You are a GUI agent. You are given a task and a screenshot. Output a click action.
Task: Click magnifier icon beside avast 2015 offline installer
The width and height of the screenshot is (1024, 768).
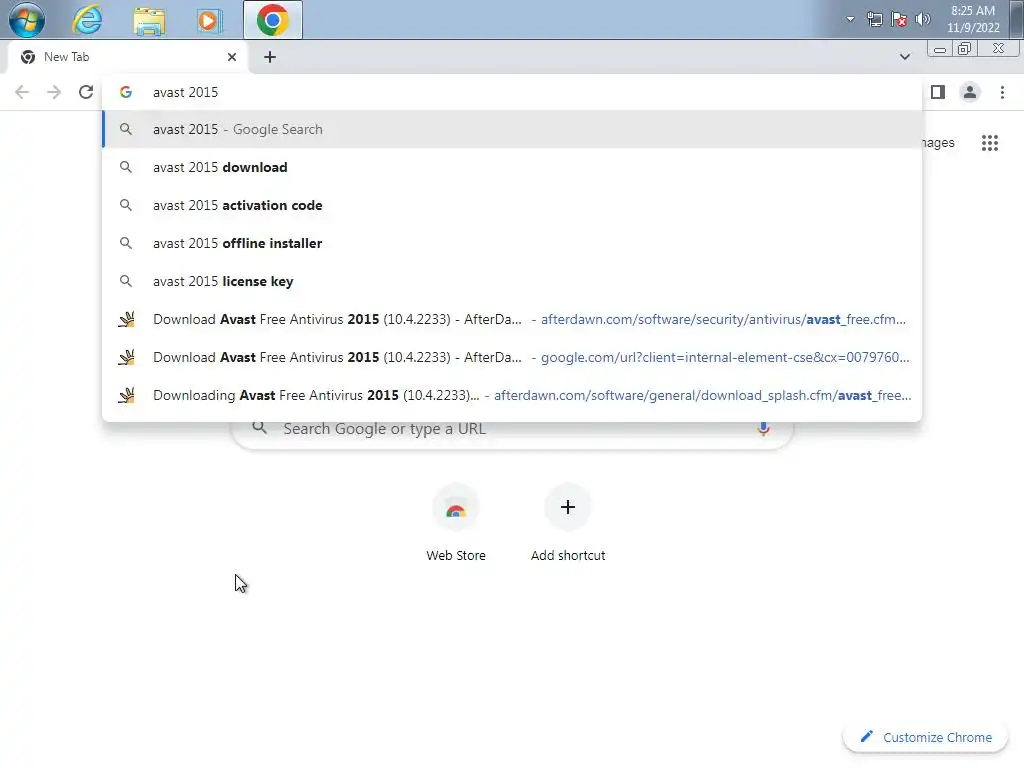pos(126,243)
